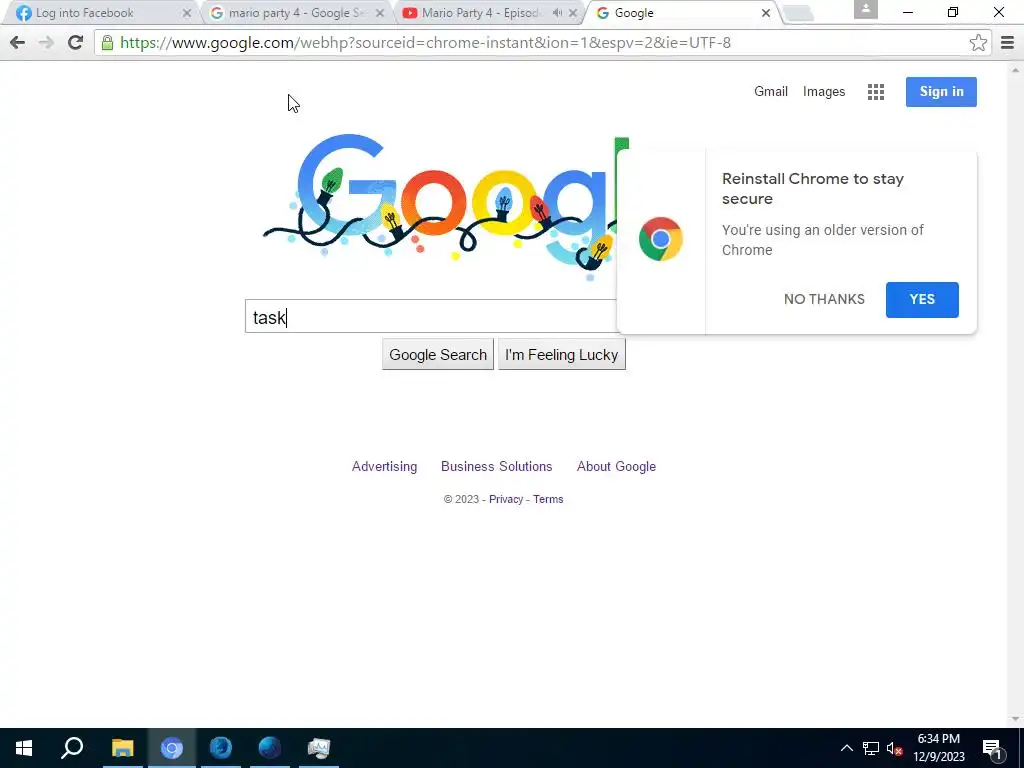Open the Privacy link

point(505,500)
